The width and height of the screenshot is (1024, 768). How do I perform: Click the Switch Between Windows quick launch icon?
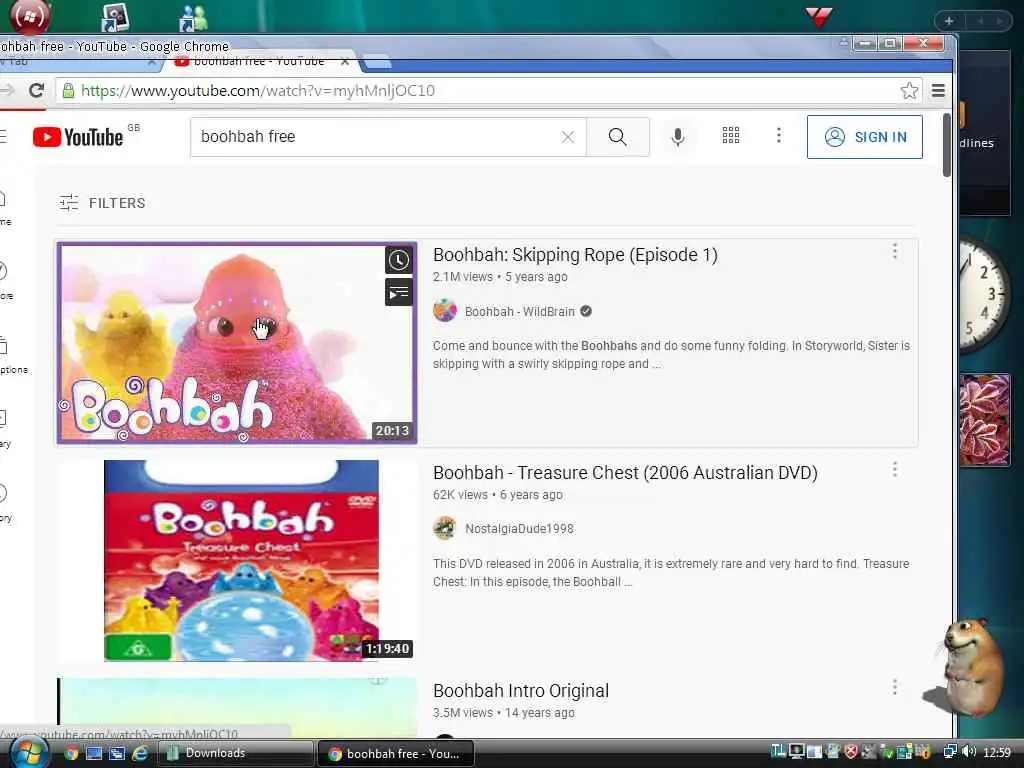[x=117, y=753]
